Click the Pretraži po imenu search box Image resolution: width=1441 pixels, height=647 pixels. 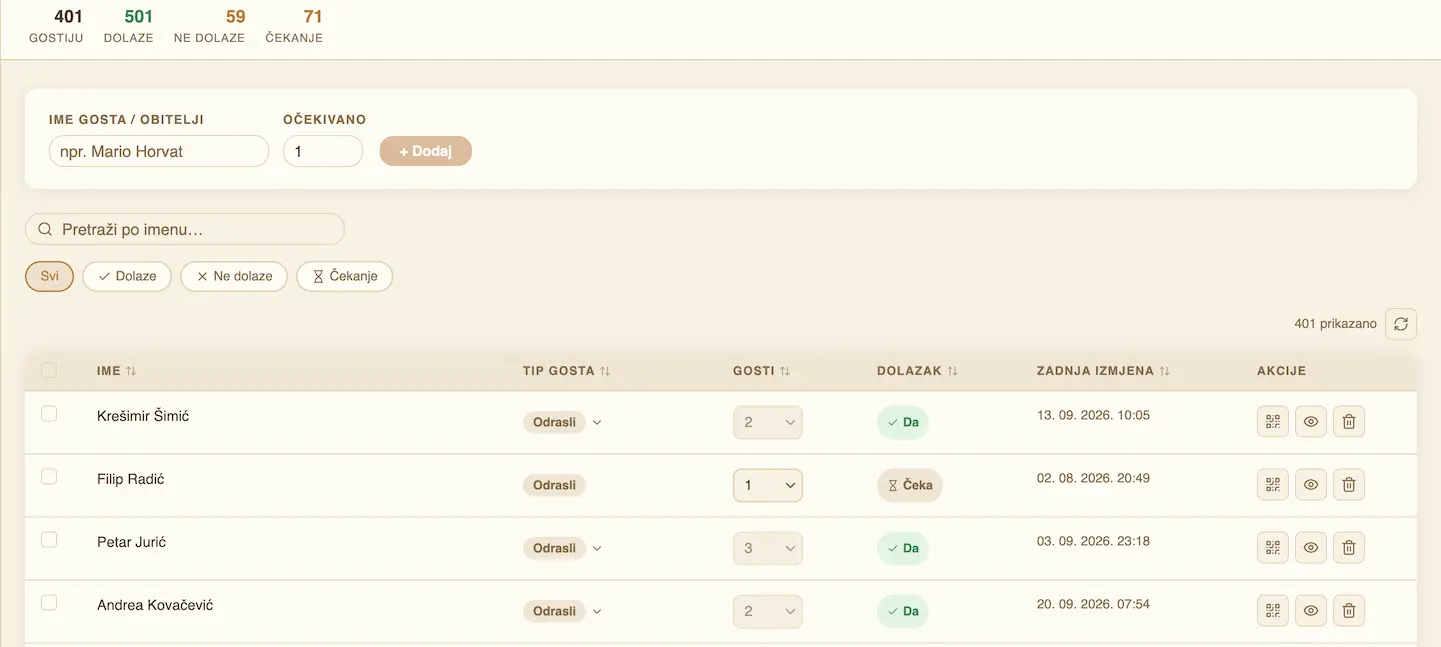pos(185,229)
